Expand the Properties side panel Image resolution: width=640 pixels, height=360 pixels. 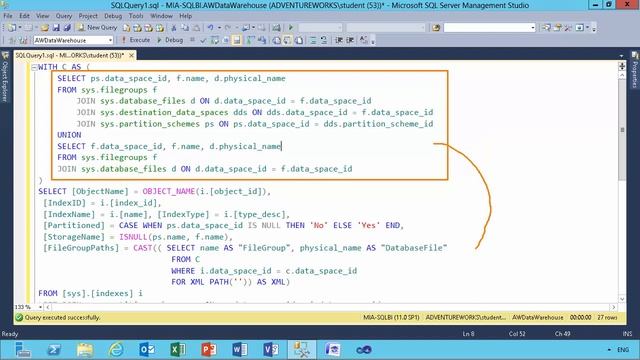[635, 69]
